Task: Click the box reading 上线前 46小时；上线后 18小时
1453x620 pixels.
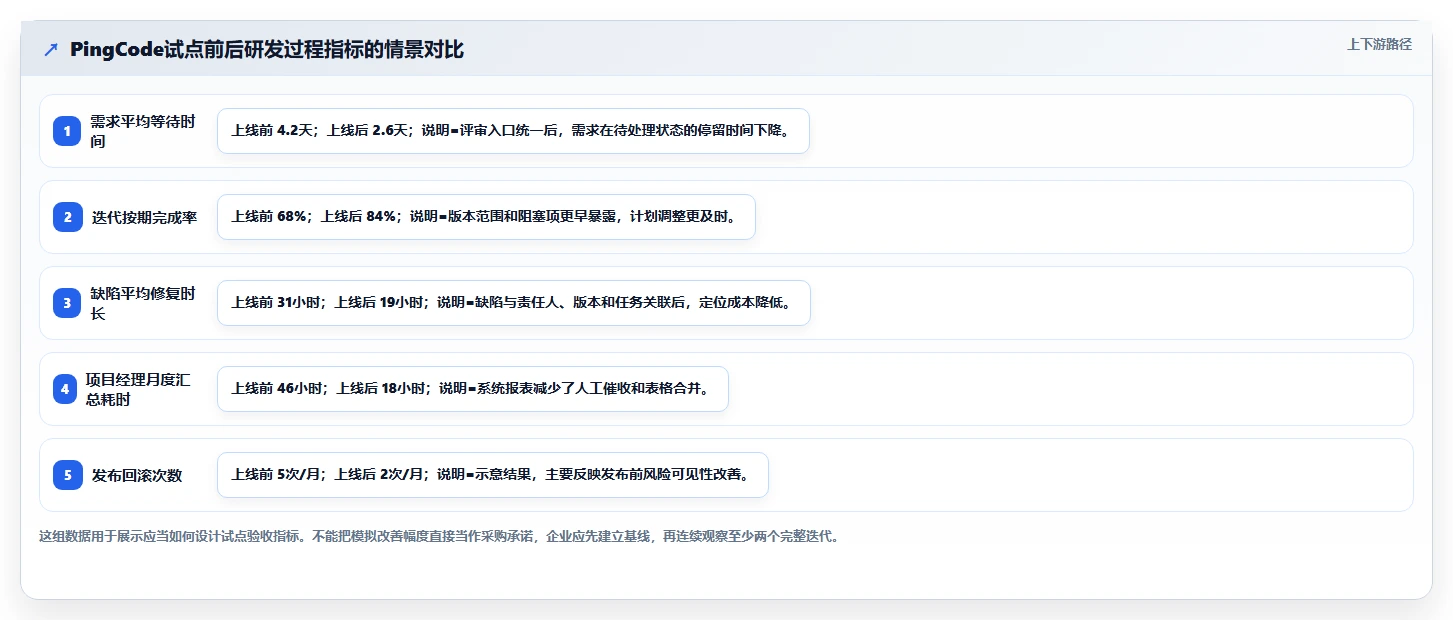Action: tap(473, 389)
